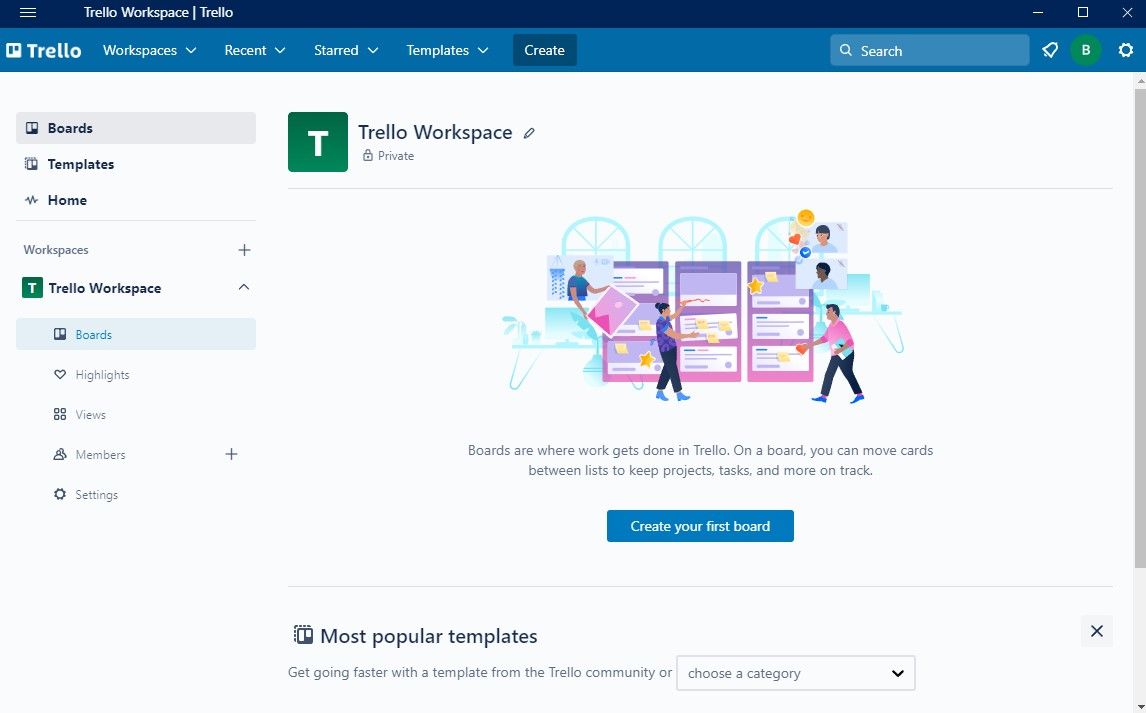Image resolution: width=1146 pixels, height=713 pixels.
Task: Minimize the Trello window
Action: click(x=1039, y=12)
